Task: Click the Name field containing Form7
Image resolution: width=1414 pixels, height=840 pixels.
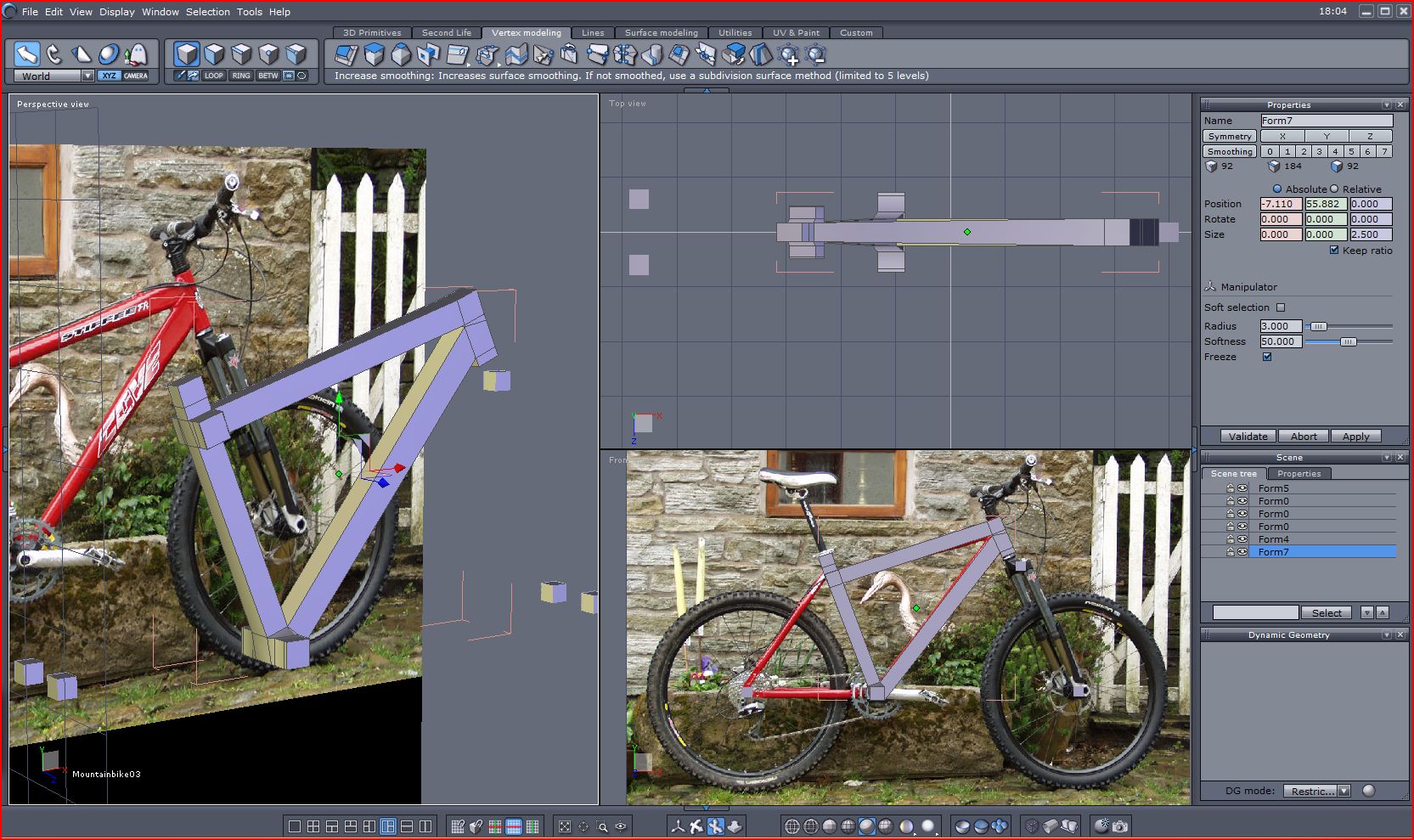Action: pos(1327,121)
